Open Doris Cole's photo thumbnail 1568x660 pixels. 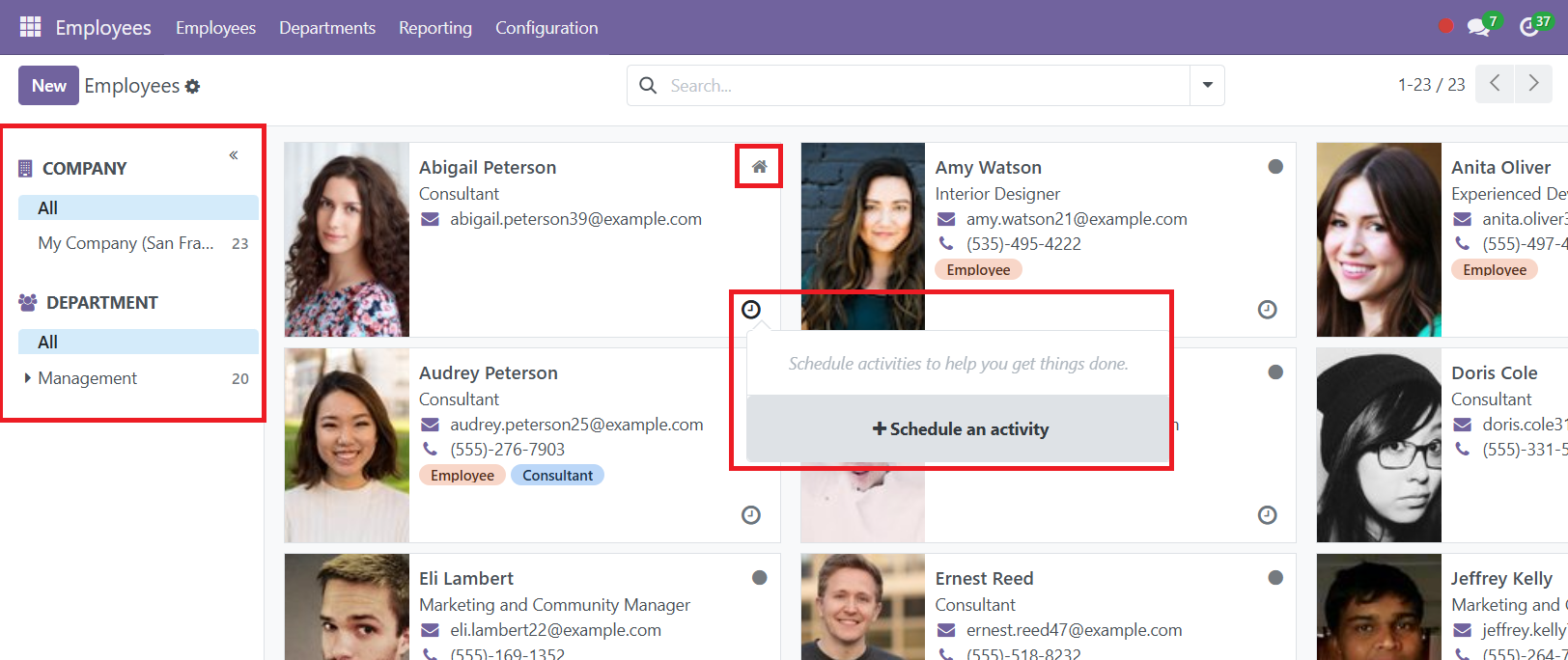pyautogui.click(x=1379, y=445)
